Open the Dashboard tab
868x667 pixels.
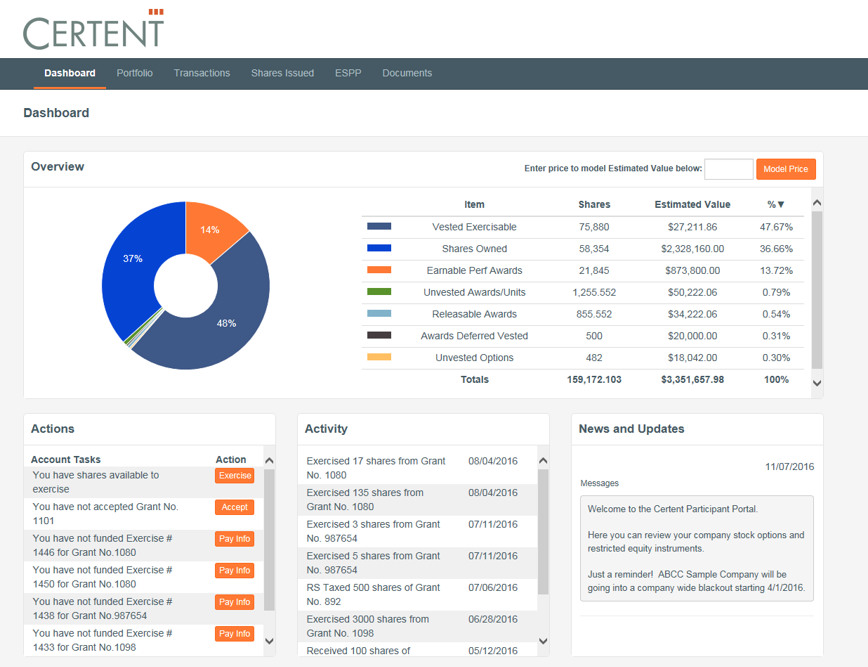coord(70,73)
